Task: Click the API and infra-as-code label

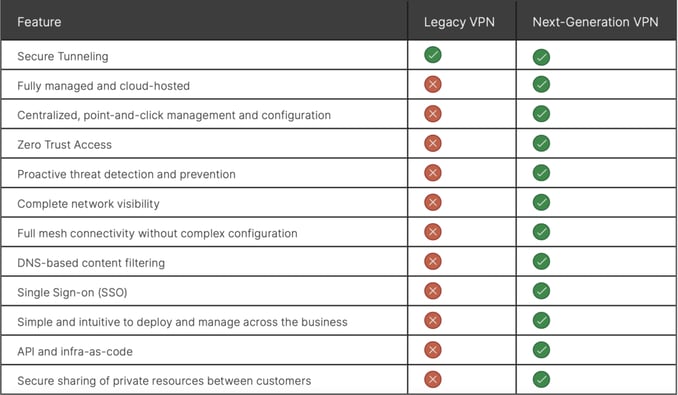Action: point(75,351)
